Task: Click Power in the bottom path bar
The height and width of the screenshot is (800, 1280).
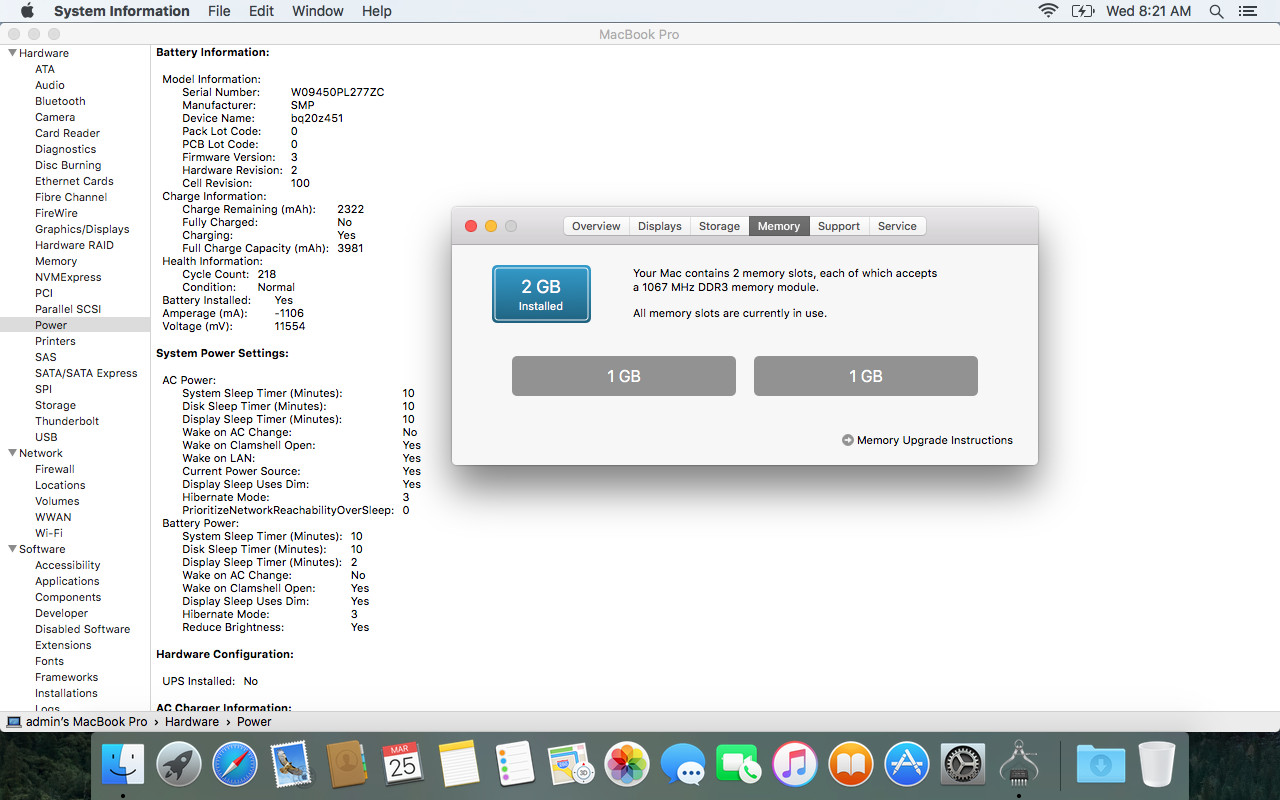Action: point(254,722)
